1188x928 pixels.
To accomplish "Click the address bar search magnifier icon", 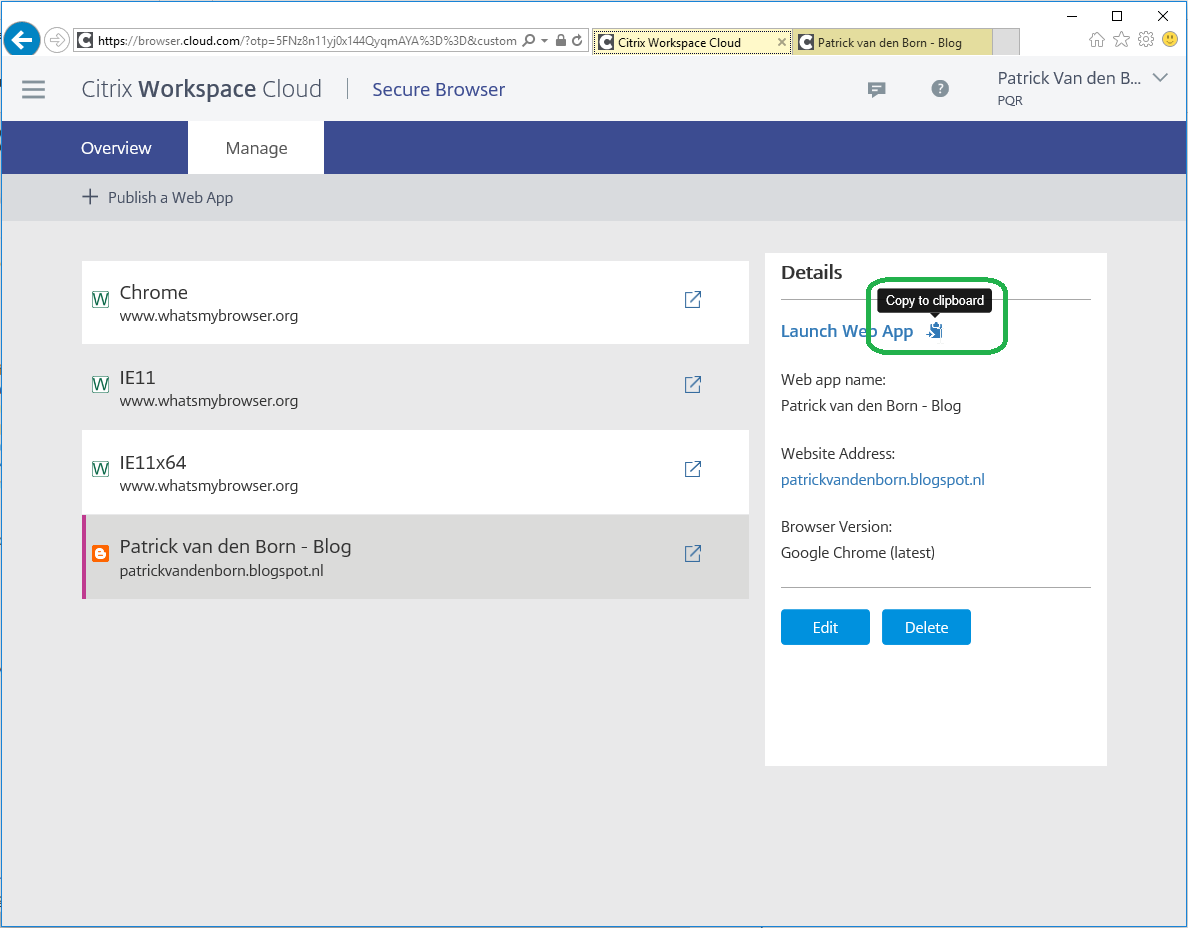I will (529, 41).
